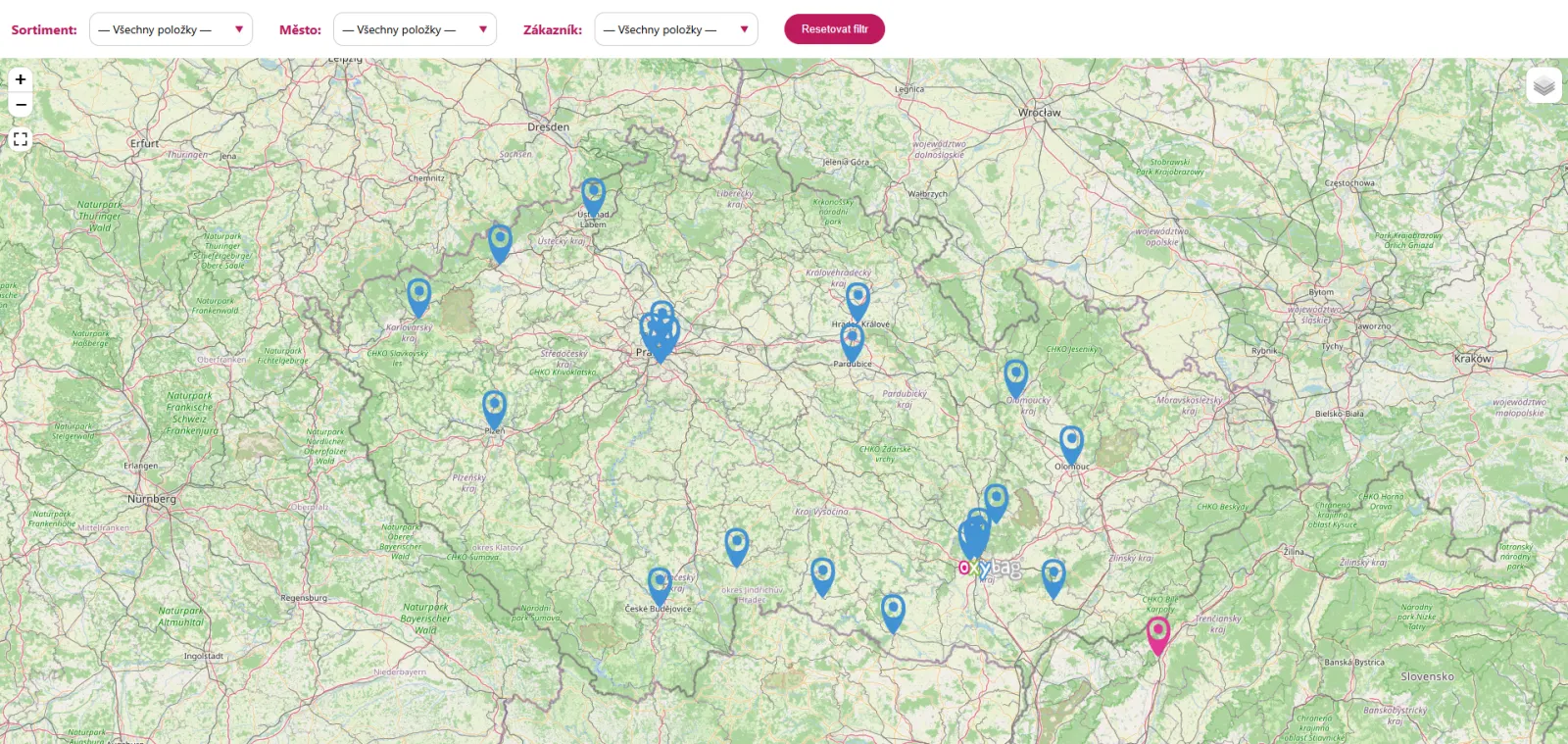Toggle fullscreen map view
Viewport: 1568px width, 744px height.
coord(21,139)
